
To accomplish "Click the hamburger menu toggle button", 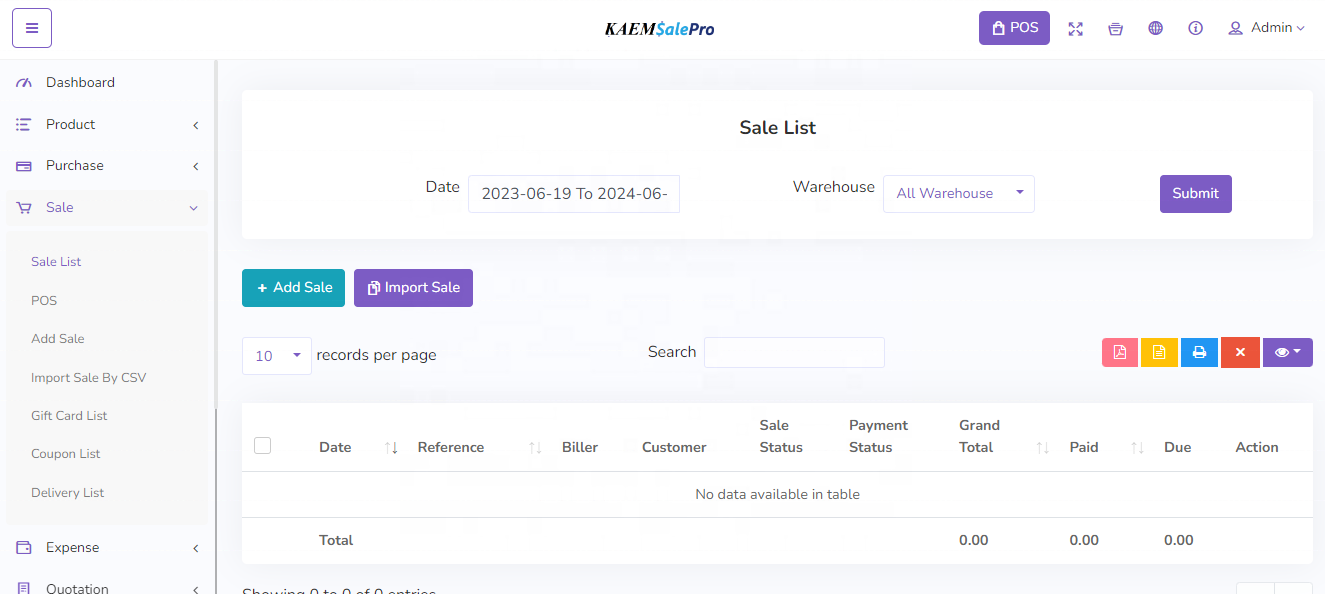I will pos(32,28).
